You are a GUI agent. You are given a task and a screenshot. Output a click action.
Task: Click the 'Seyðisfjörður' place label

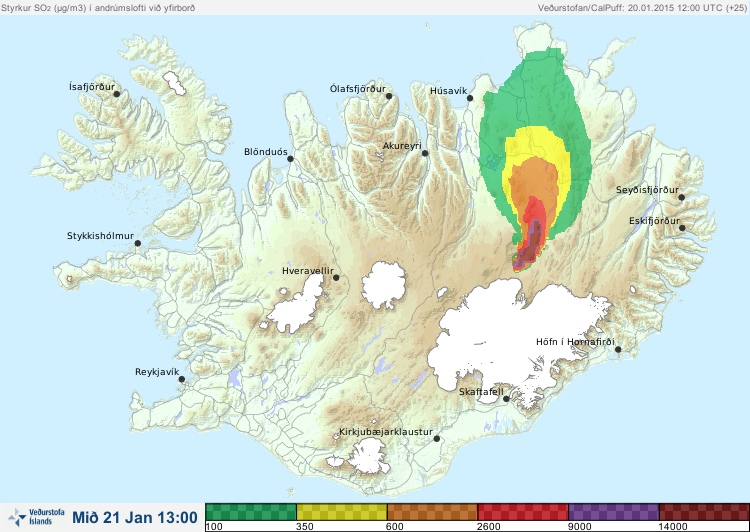(647, 190)
